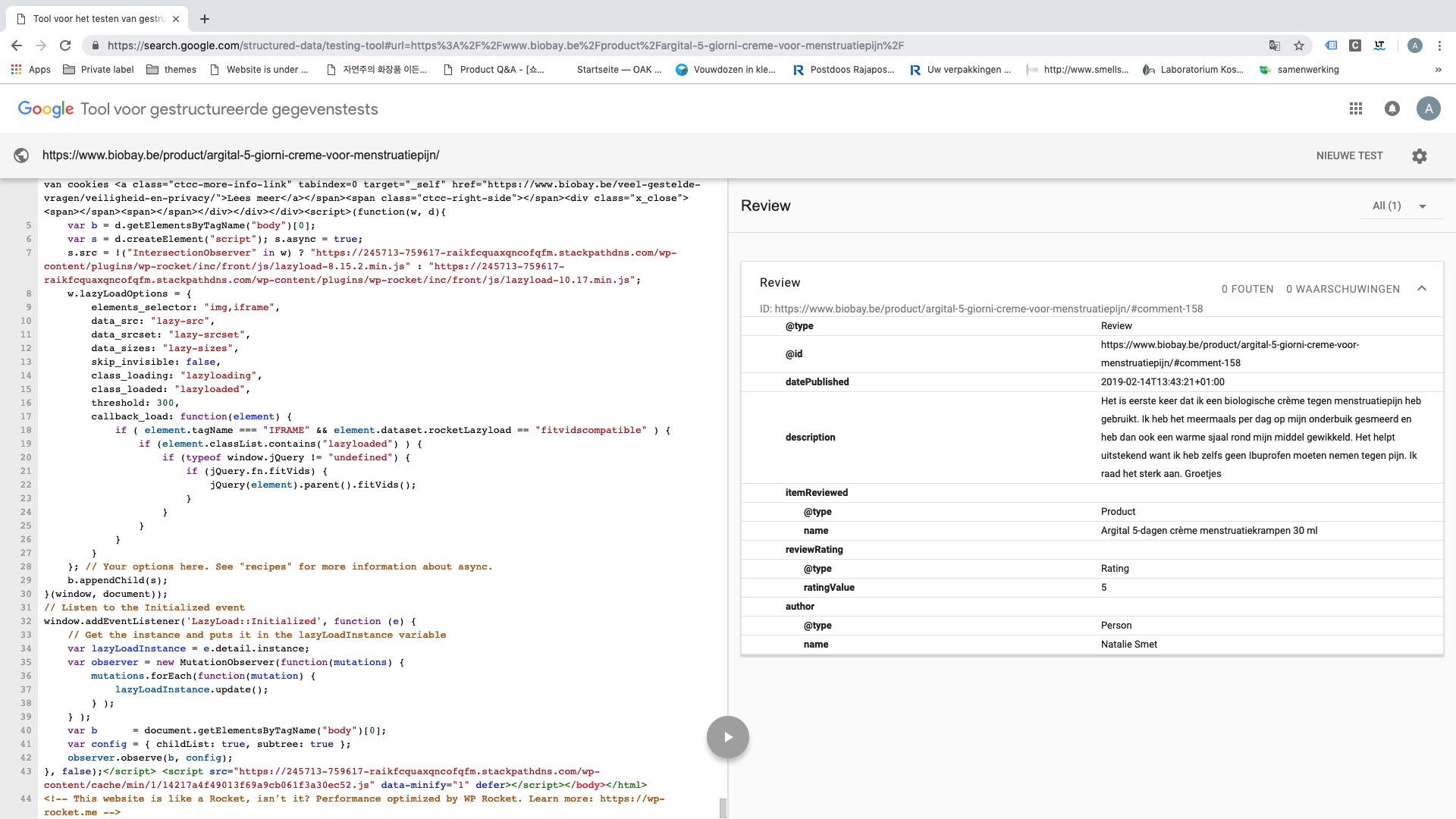1456x819 pixels.
Task: Click the browser address bar
Action: [500, 45]
